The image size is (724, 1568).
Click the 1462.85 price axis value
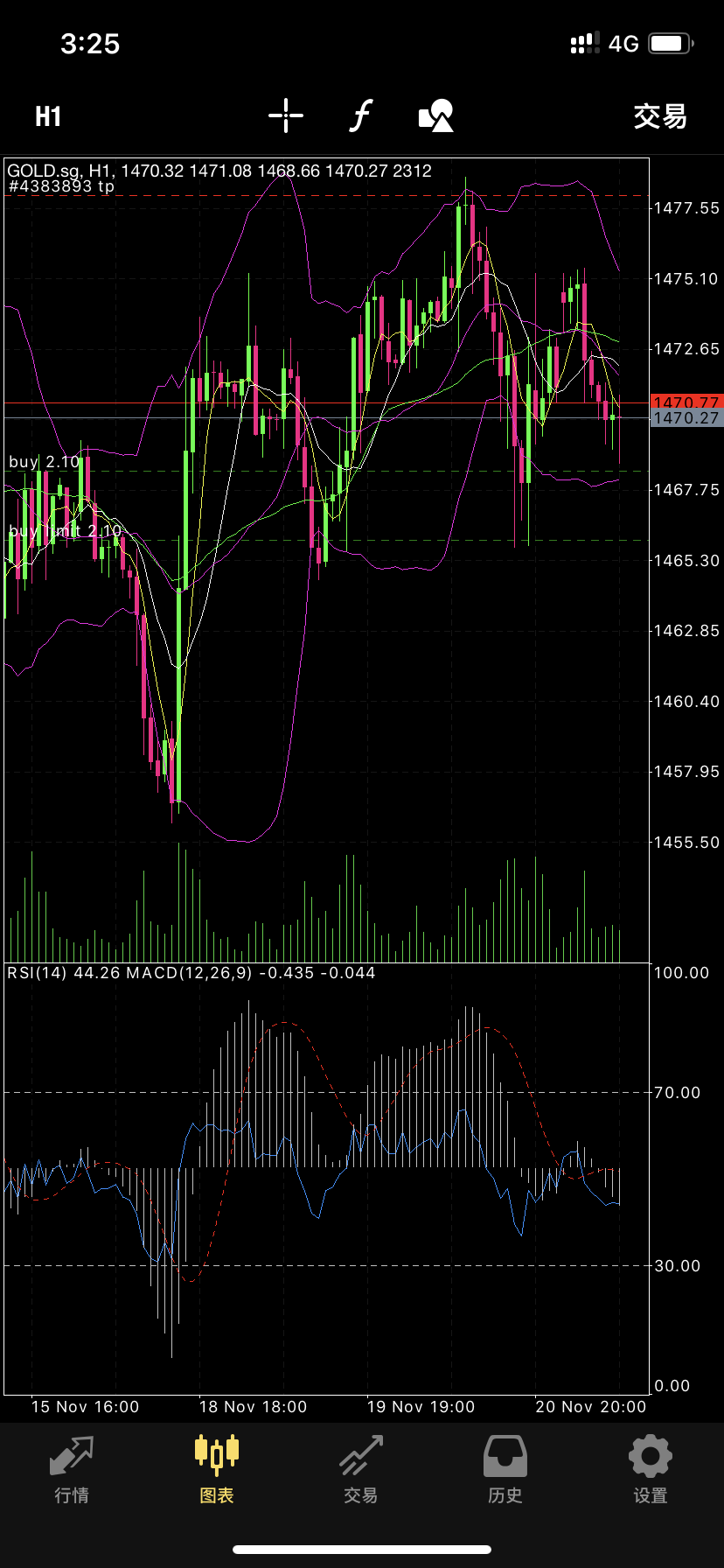point(687,631)
